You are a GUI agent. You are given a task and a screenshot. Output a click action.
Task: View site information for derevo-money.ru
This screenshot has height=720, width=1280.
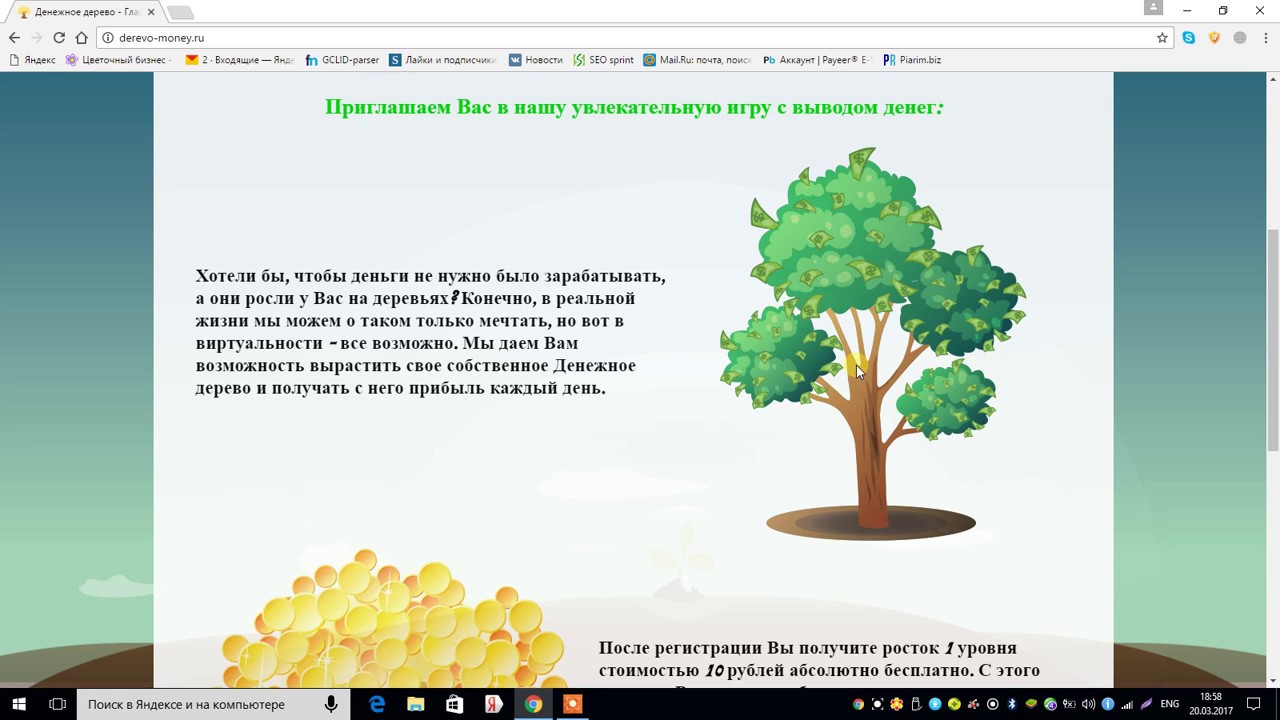pos(108,38)
